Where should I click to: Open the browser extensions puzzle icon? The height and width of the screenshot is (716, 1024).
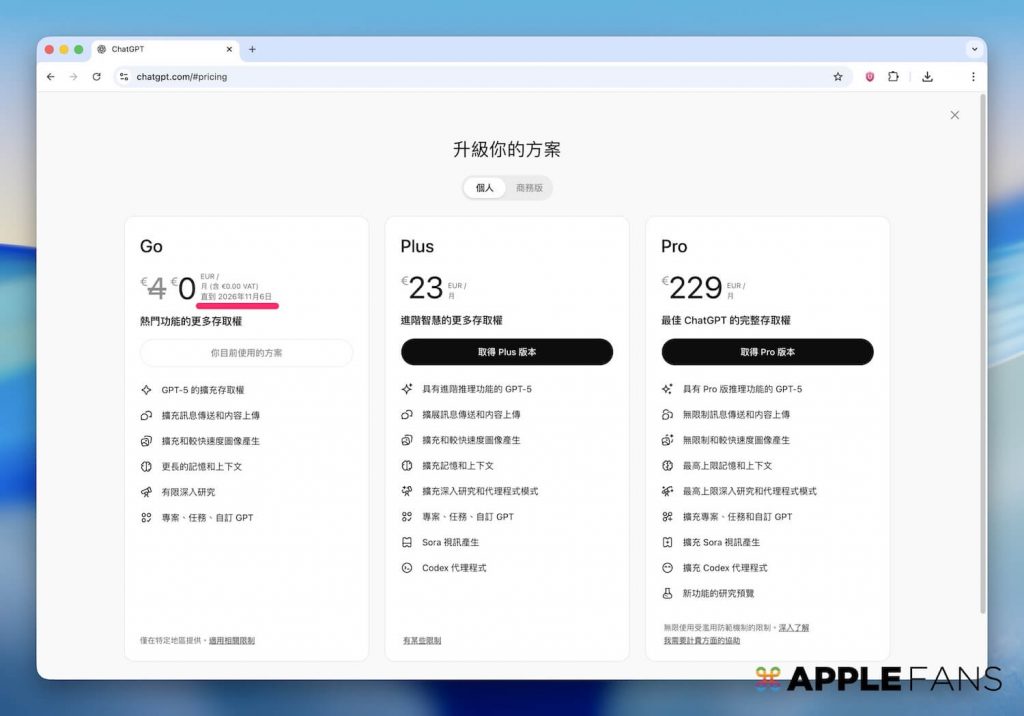click(x=893, y=77)
